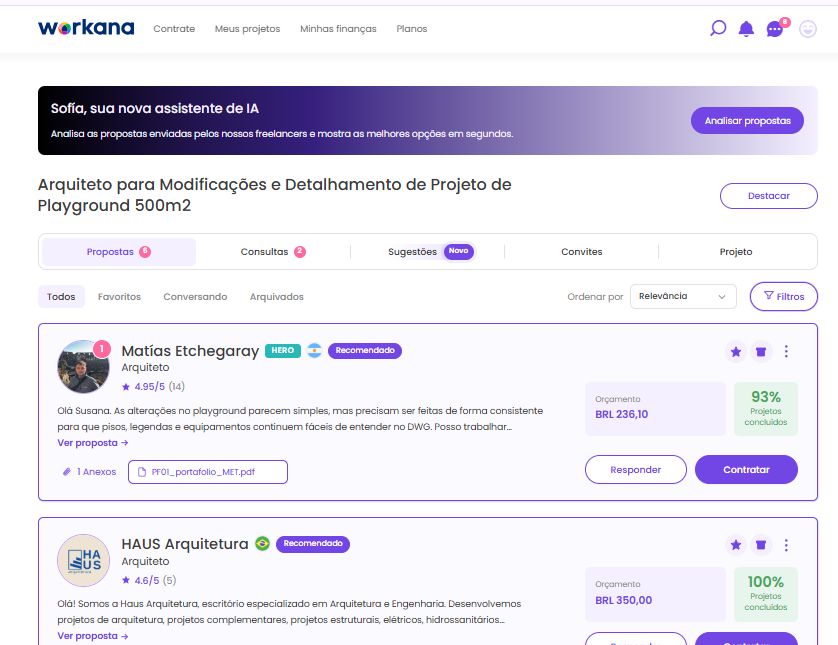Image resolution: width=838 pixels, height=645 pixels.
Task: Click the Recomendado badge for HAUS Arquitetura
Action: coord(313,543)
